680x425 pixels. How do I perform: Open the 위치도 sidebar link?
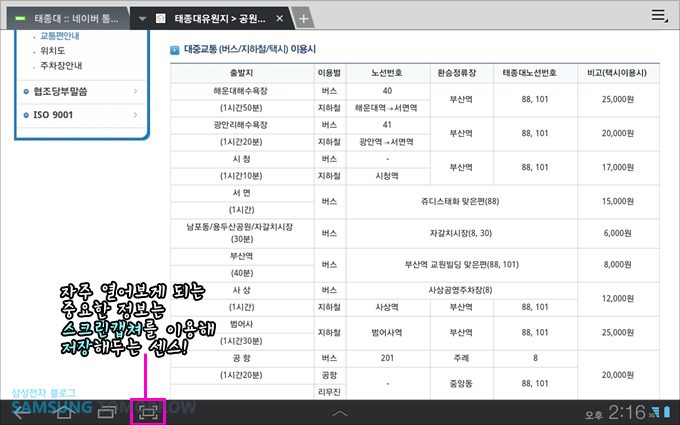(x=52, y=51)
